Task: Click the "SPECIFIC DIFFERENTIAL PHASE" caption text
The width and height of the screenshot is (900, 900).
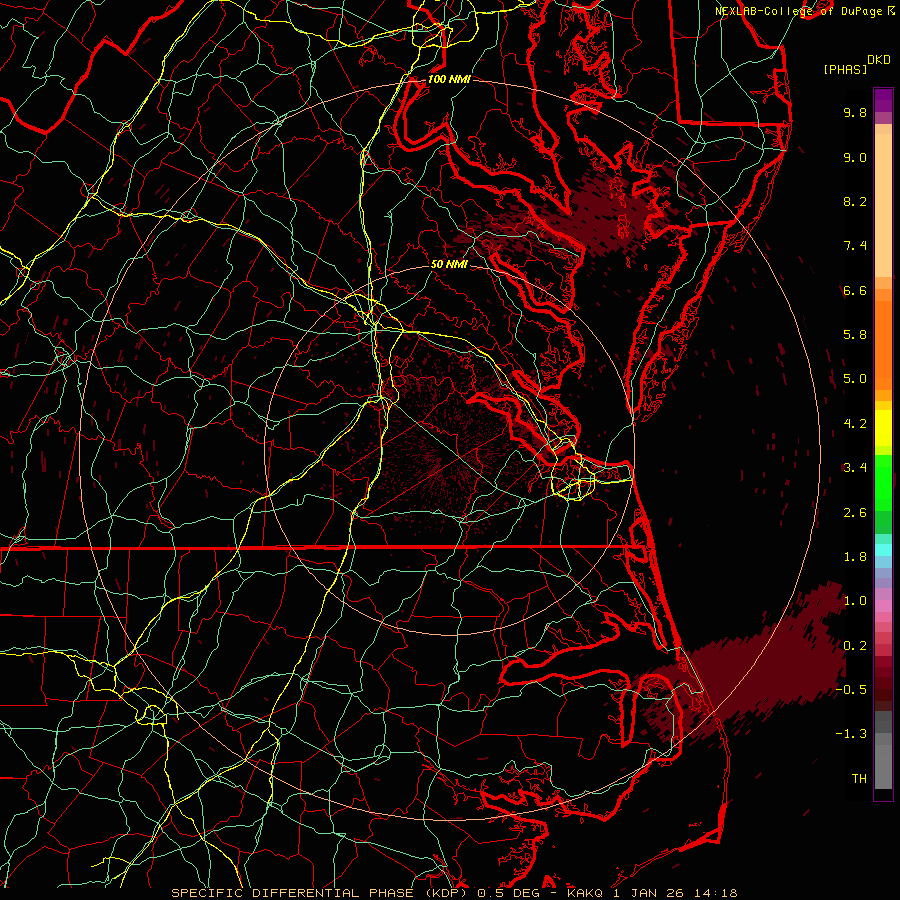Action: click(x=292, y=893)
